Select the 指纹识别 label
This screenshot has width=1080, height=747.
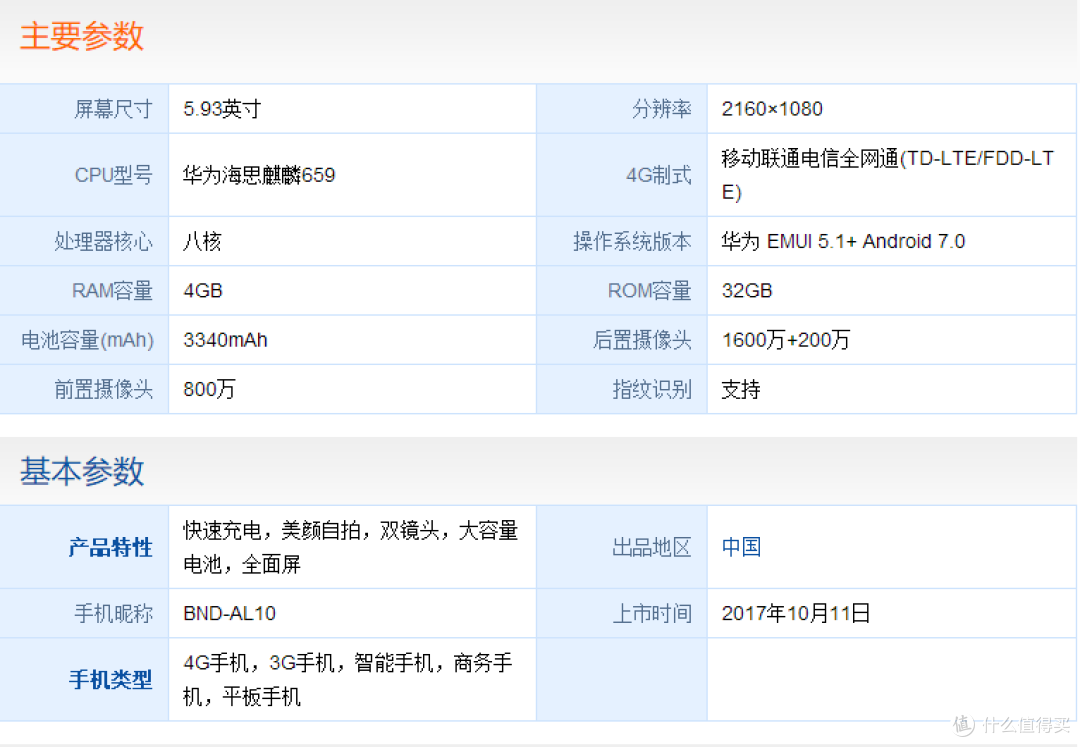[652, 390]
